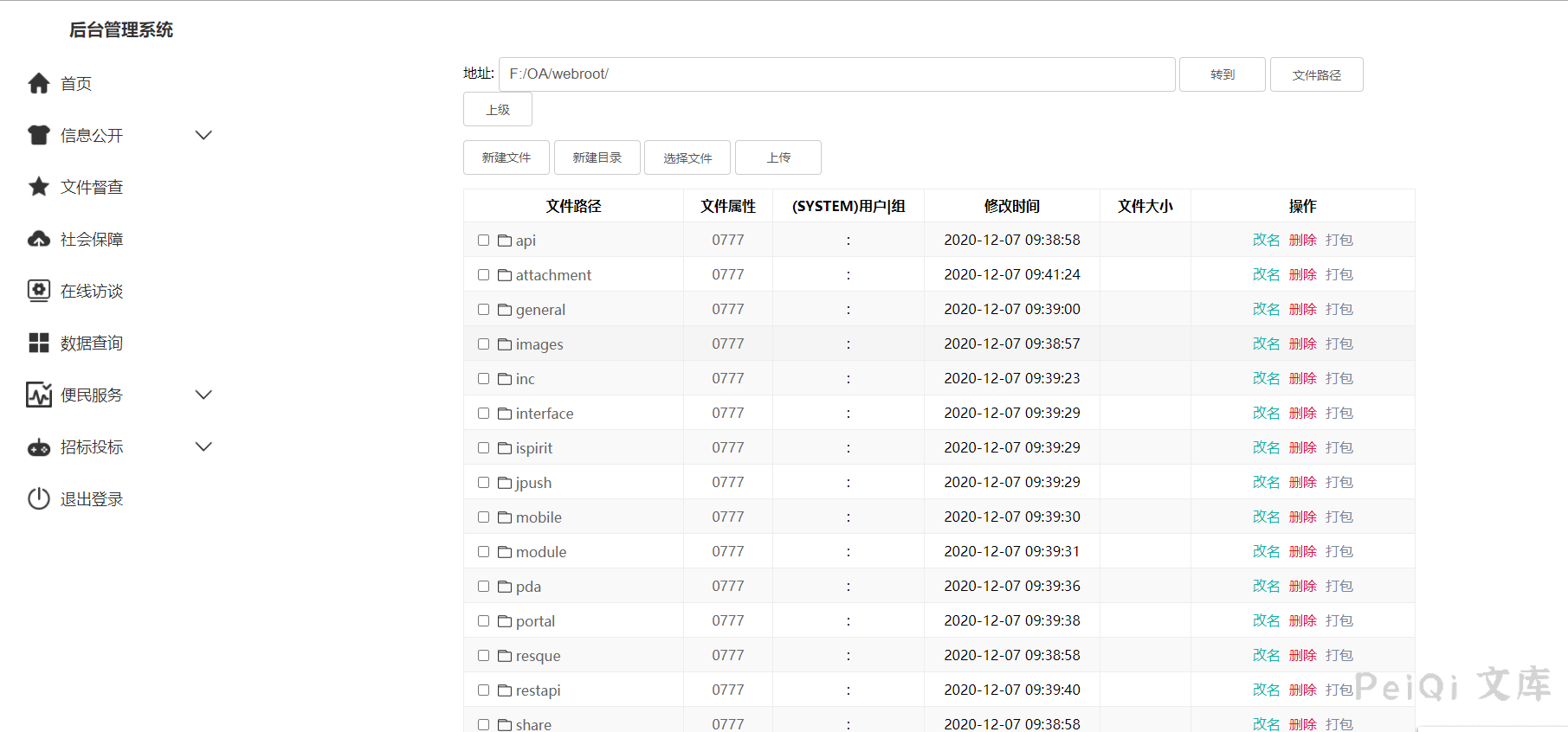Click the 在线访谈 sidebar icon
1568x732 pixels.
click(x=39, y=291)
